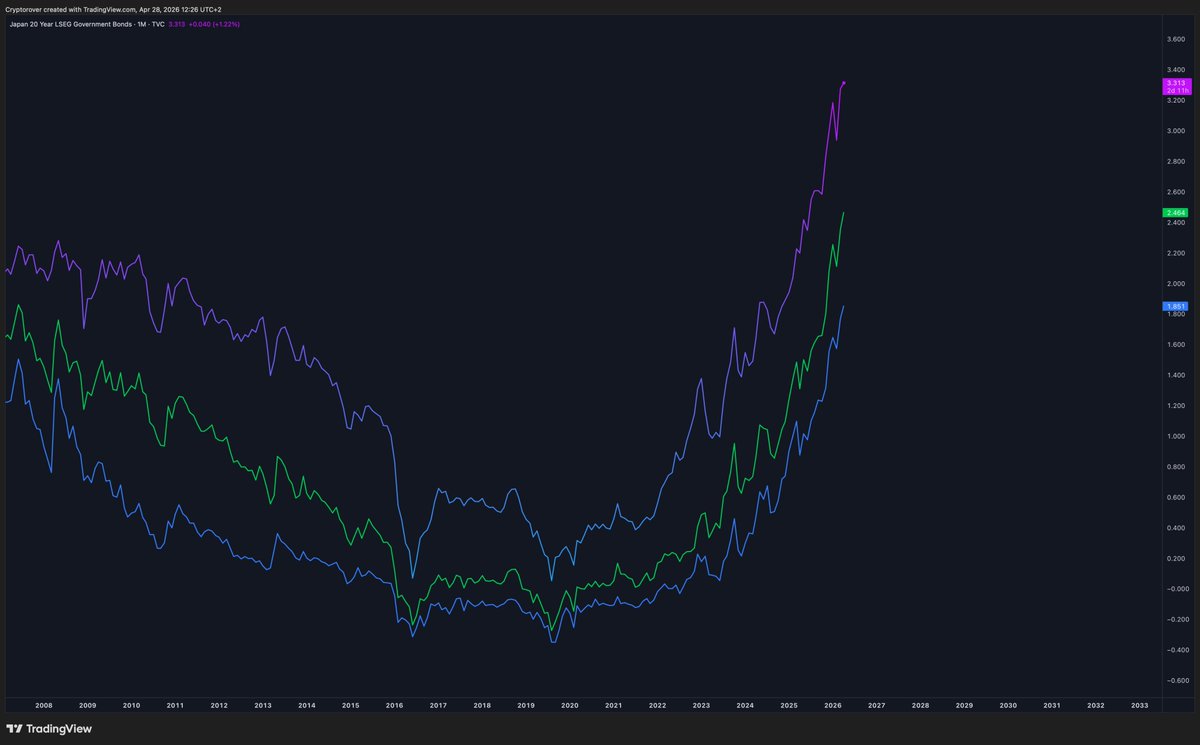Click the 0.200 price axis tick
This screenshot has width=1200, height=745.
(1176, 559)
